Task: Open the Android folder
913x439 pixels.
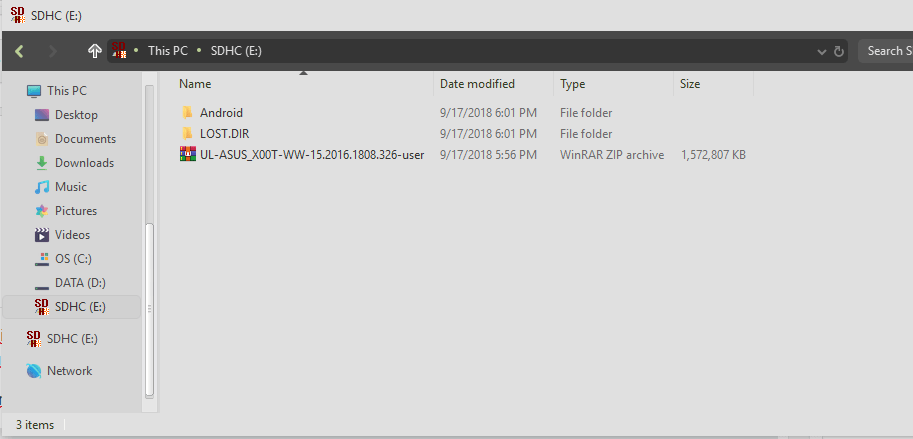Action: pyautogui.click(x=221, y=113)
